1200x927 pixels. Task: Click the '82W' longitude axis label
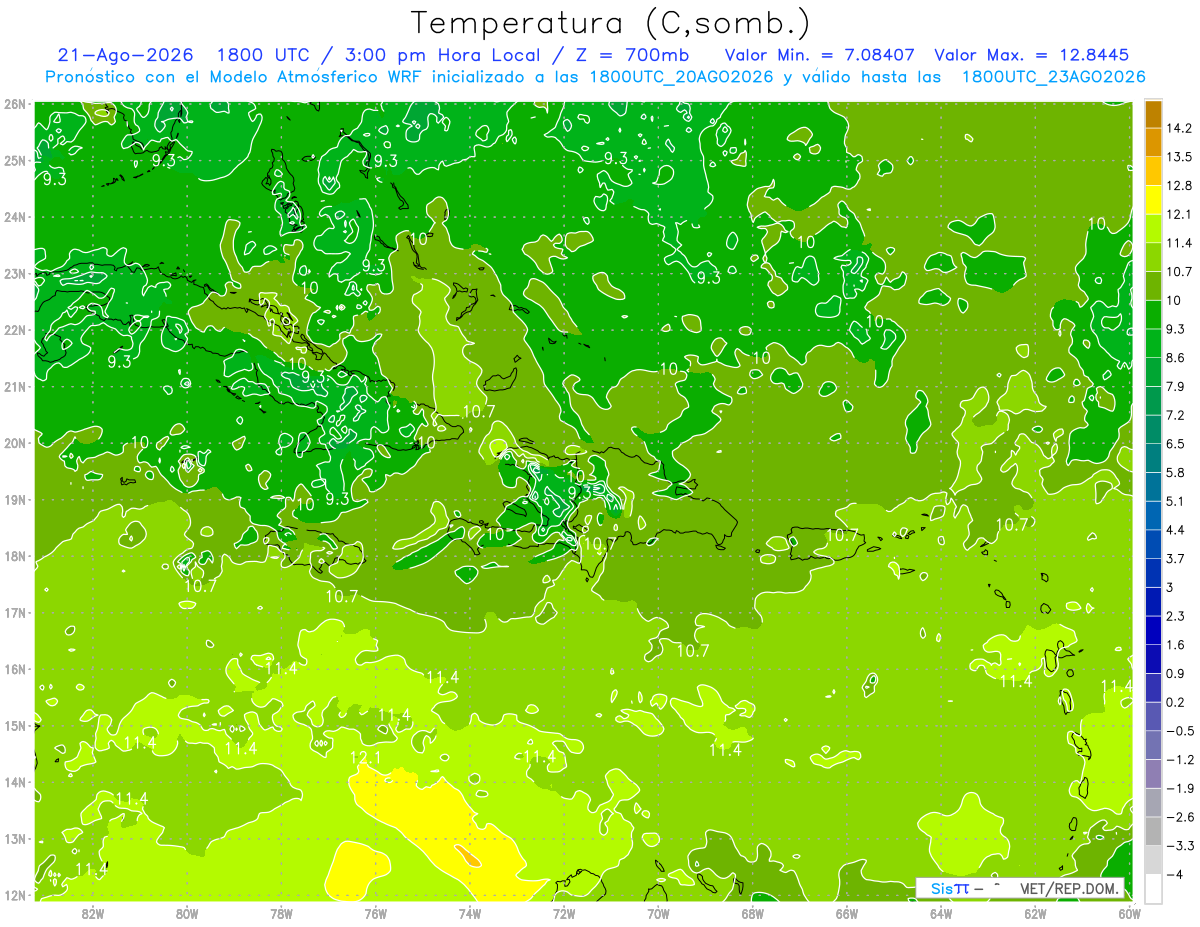[92, 913]
